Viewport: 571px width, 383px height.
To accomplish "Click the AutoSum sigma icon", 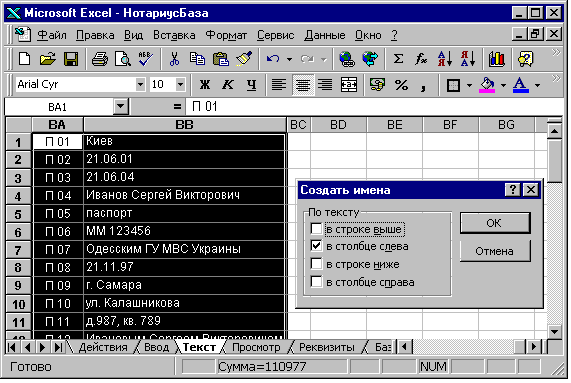I will [398, 59].
